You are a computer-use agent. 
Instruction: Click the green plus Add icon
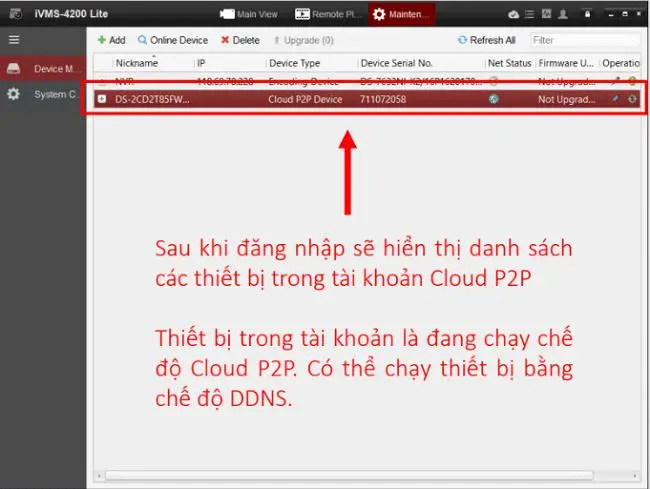coord(102,40)
